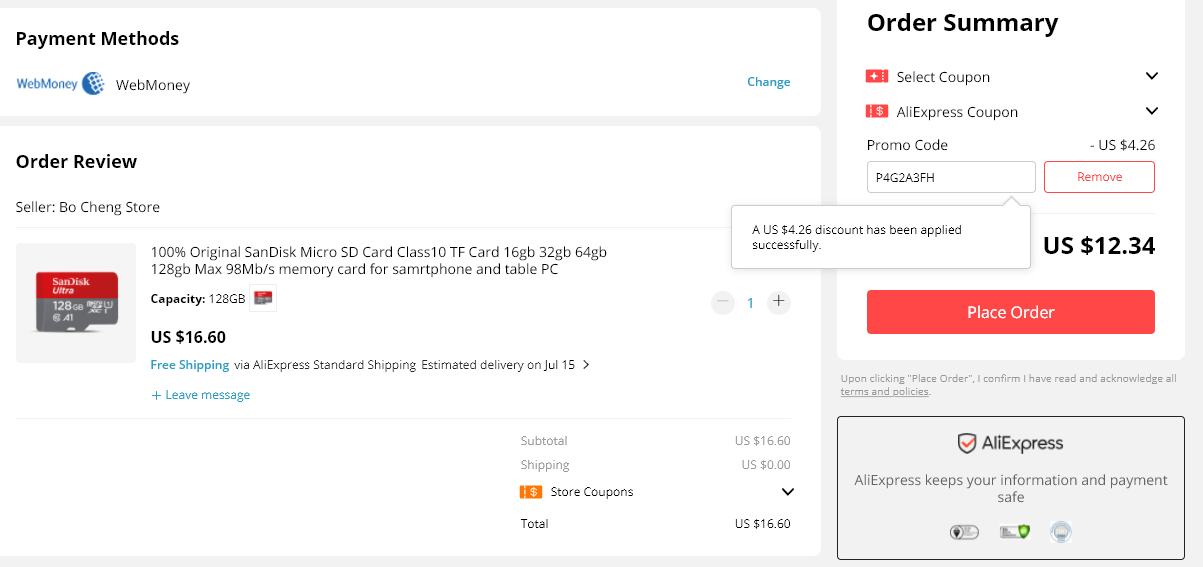This screenshot has width=1203, height=567.
Task: Click the Promo Code discount - US $4.26
Action: tap(1122, 145)
